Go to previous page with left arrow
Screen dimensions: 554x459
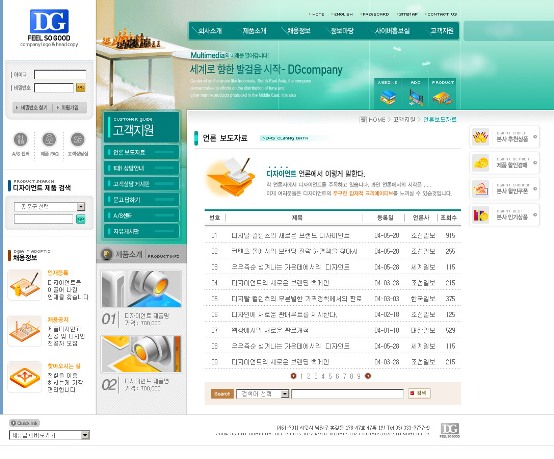293,376
